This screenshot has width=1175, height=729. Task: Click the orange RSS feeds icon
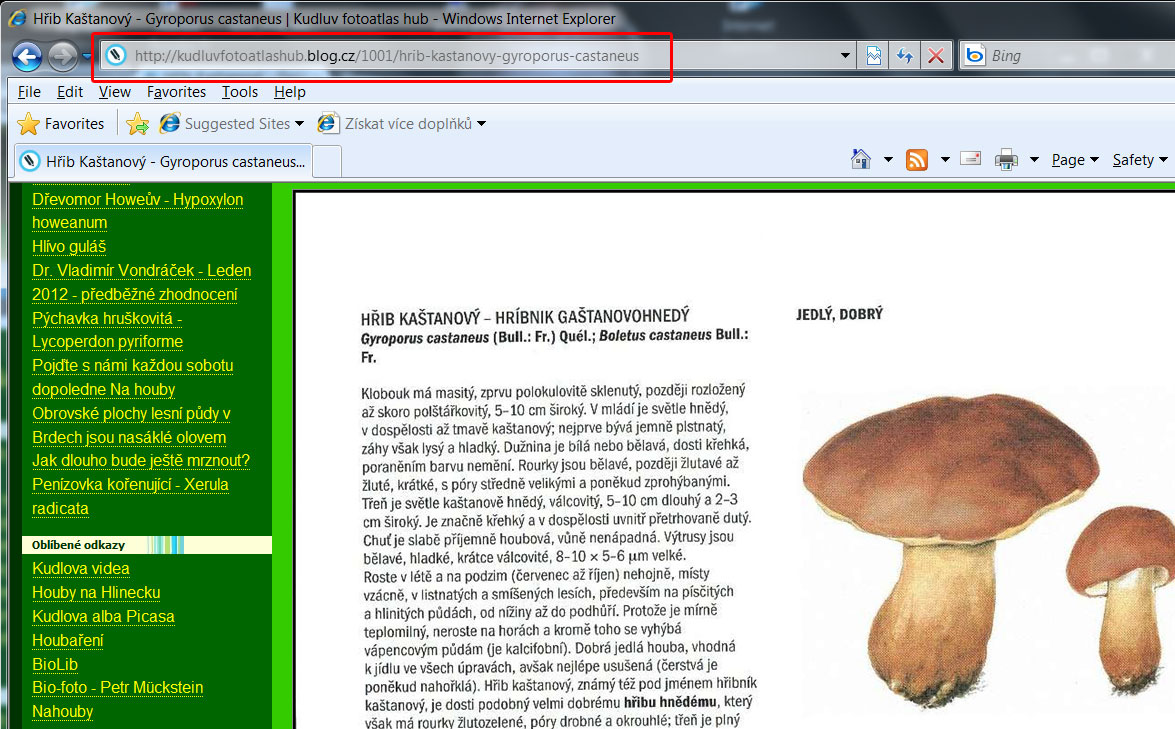pos(917,160)
